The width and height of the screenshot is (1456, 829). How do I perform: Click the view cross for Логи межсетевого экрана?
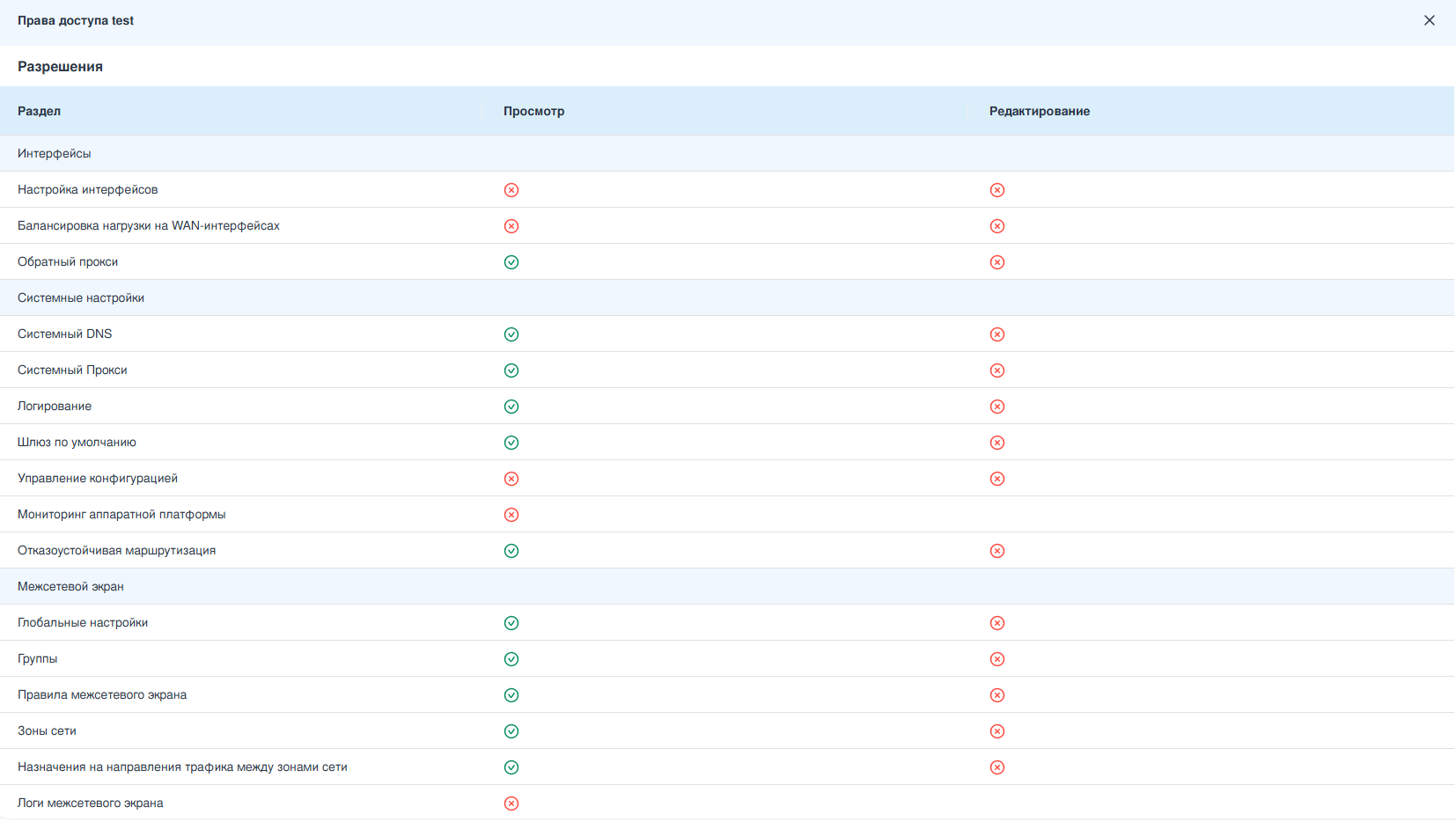point(511,803)
